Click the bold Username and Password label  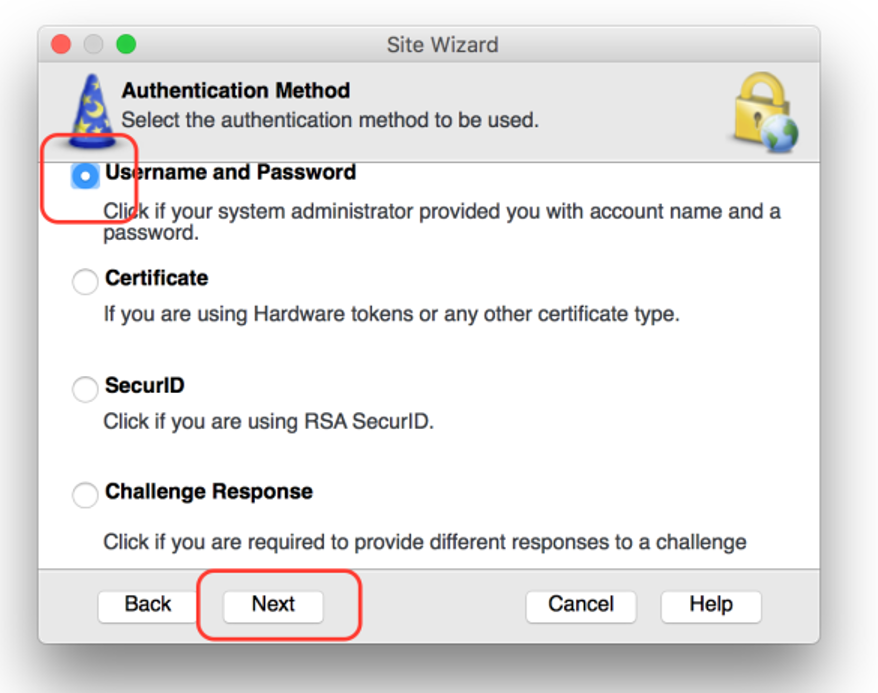(230, 173)
